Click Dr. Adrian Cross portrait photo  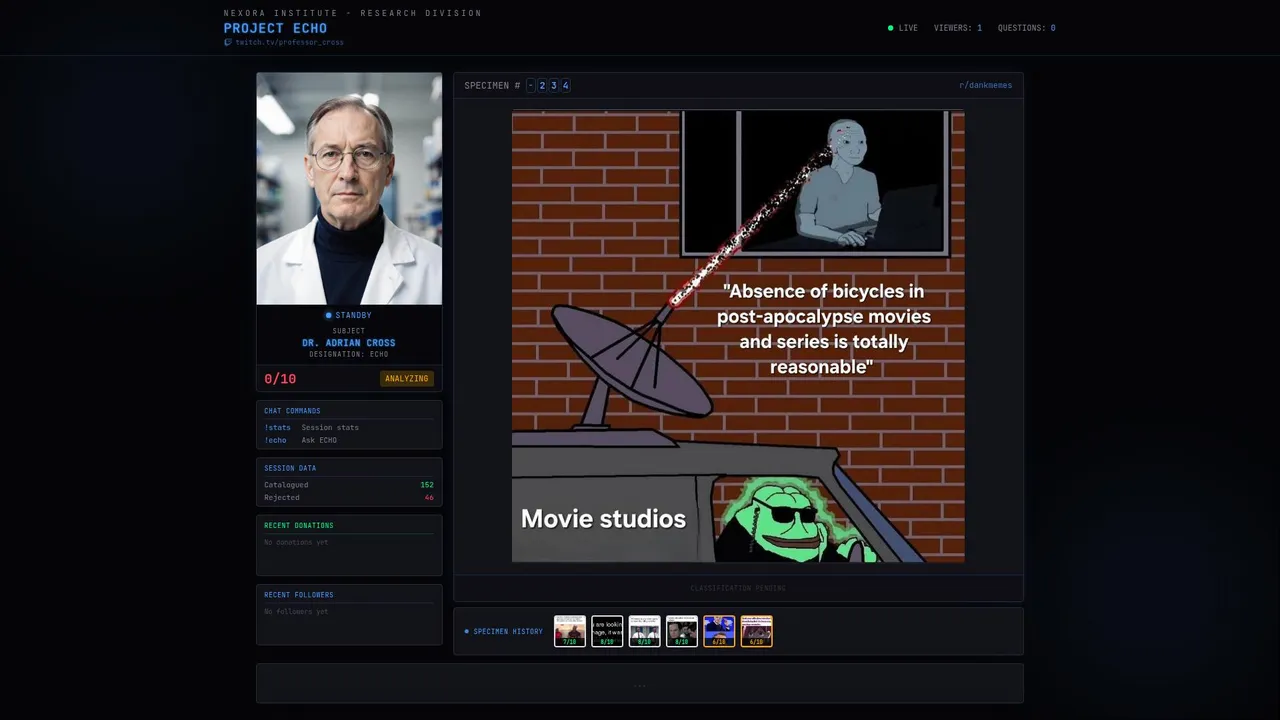pos(349,189)
